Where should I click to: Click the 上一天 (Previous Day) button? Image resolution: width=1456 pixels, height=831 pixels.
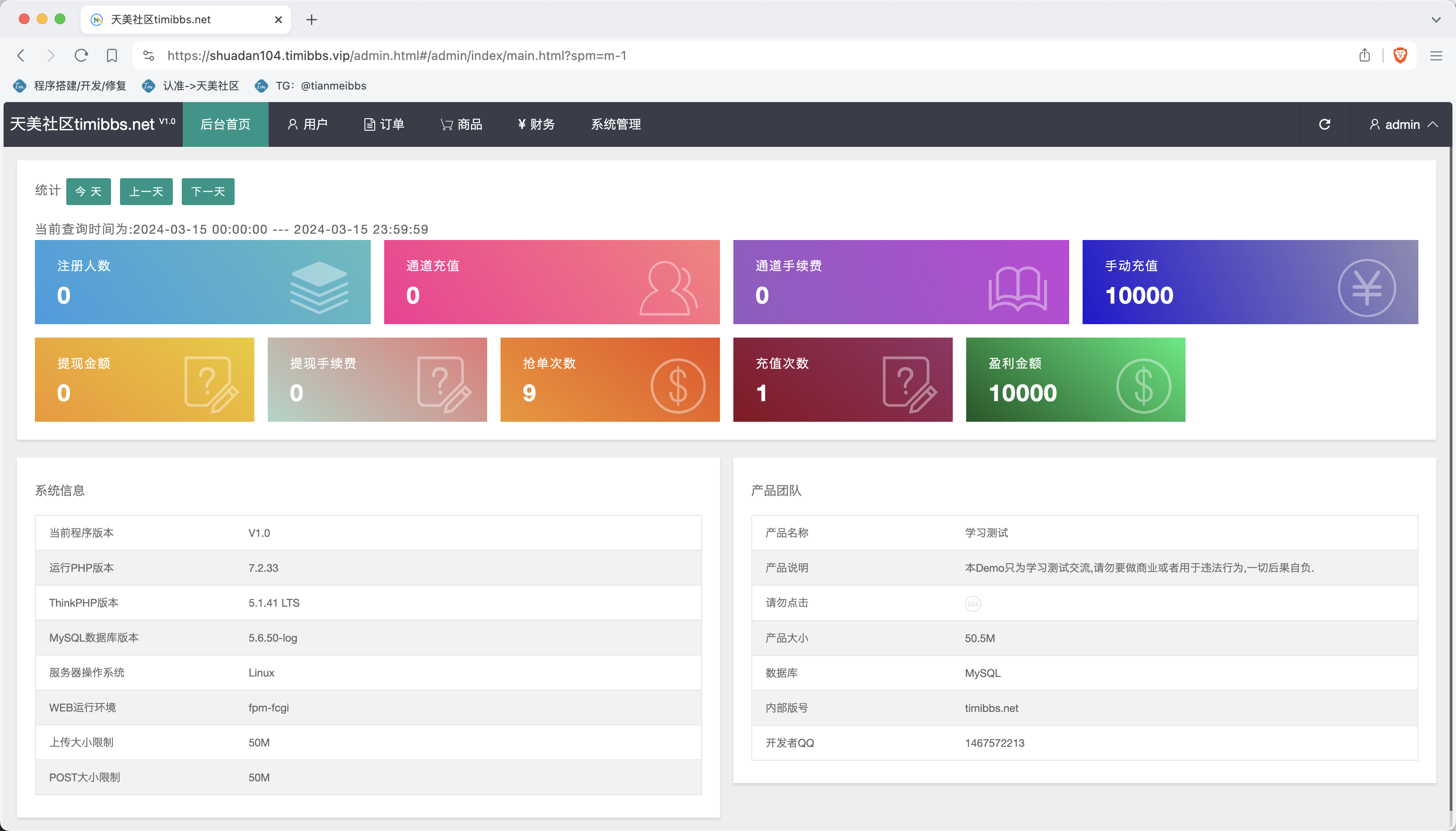point(146,192)
